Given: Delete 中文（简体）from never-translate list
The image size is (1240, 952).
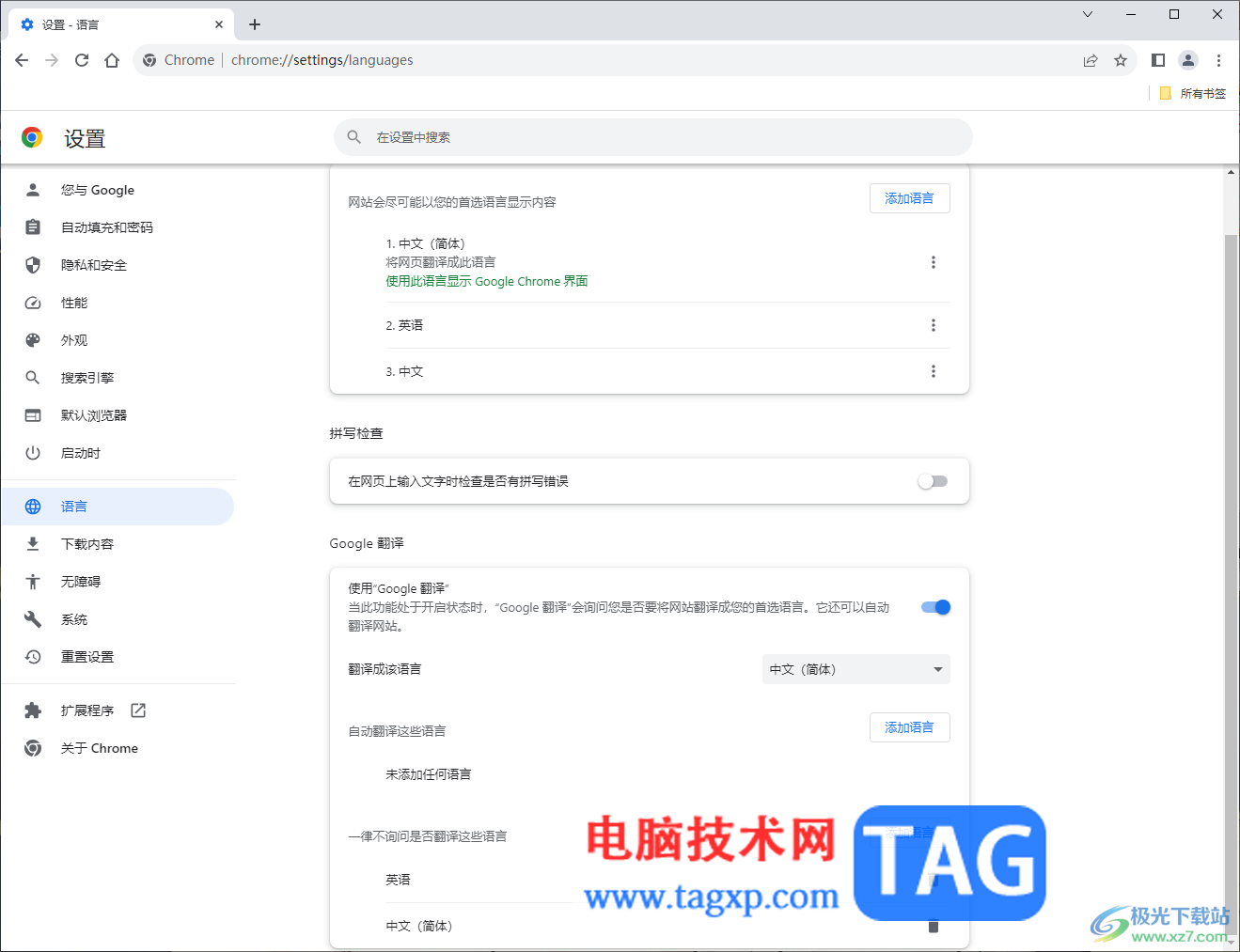Looking at the screenshot, I should (934, 926).
